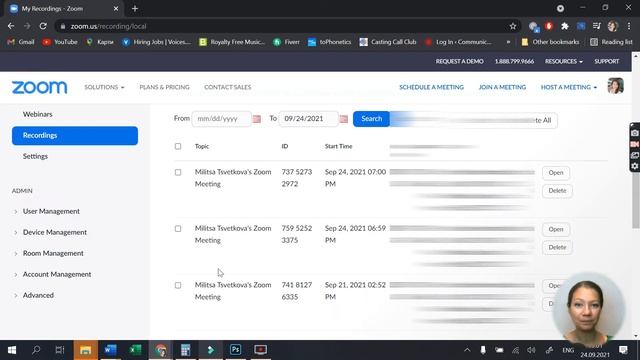640x360 pixels.
Task: Select Recordings in sidebar
Action: coord(75,136)
